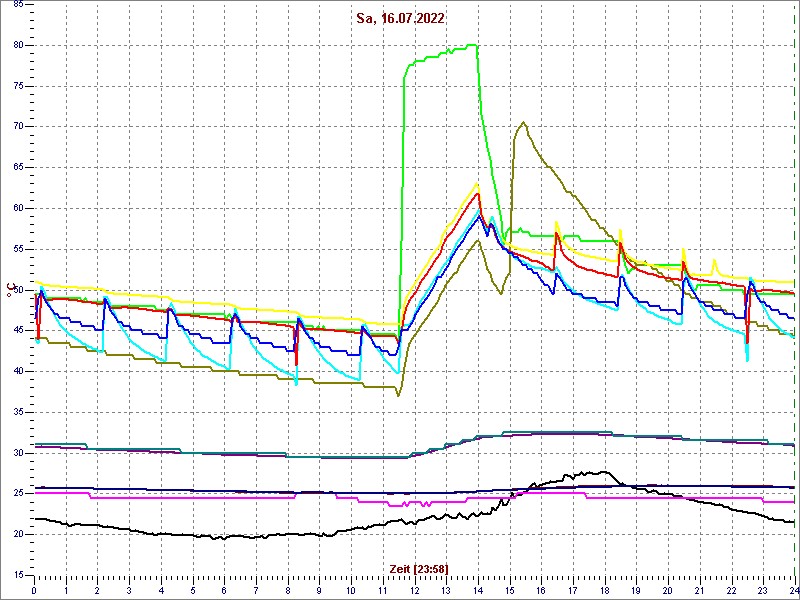The height and width of the screenshot is (600, 800).
Task: Click hour 15 on the time axis
Action: pos(510,590)
